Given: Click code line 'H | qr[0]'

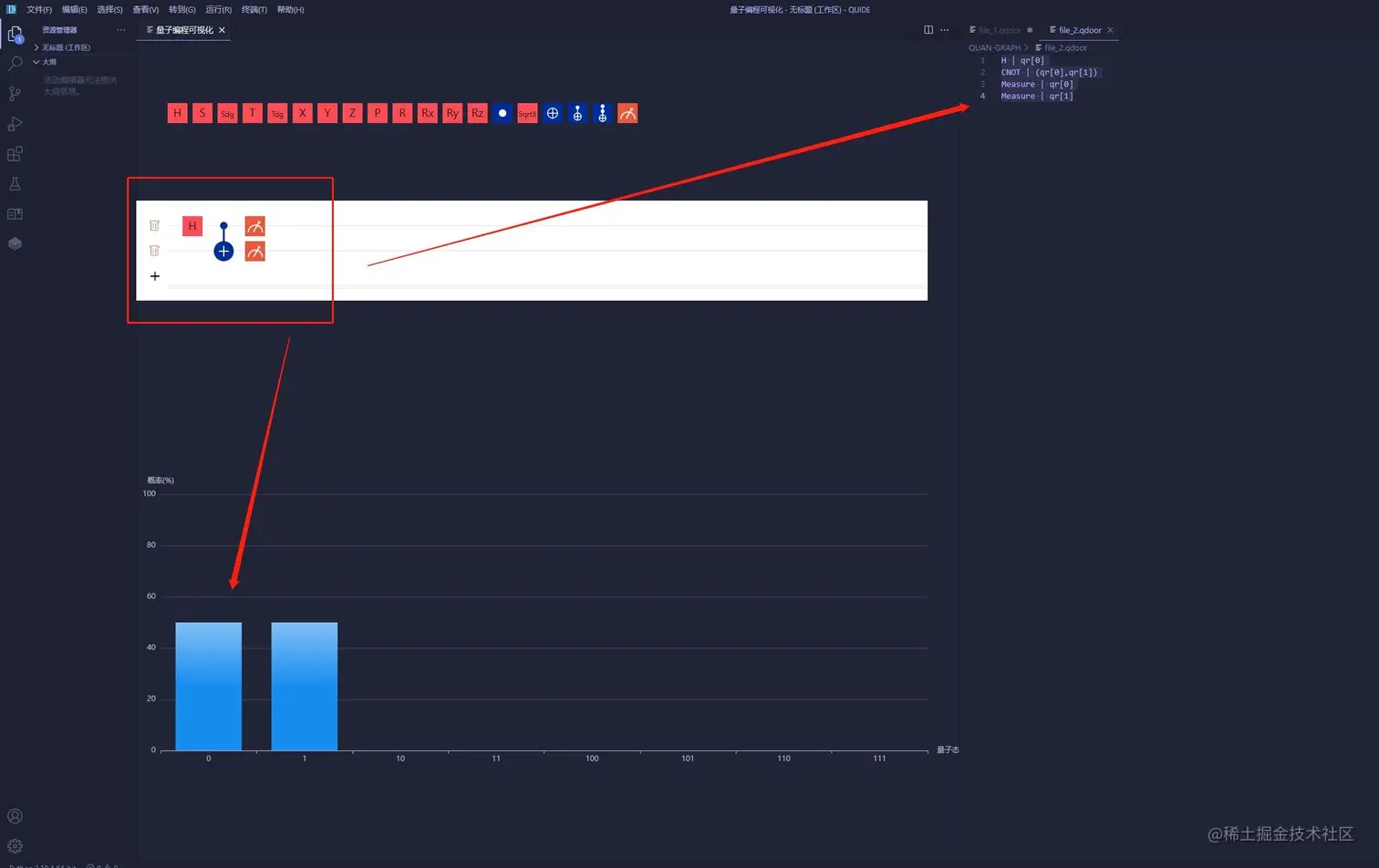Looking at the screenshot, I should pos(1022,60).
